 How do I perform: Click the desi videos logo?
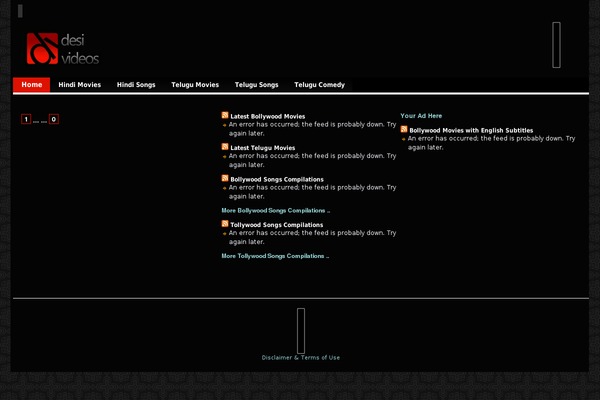(63, 49)
